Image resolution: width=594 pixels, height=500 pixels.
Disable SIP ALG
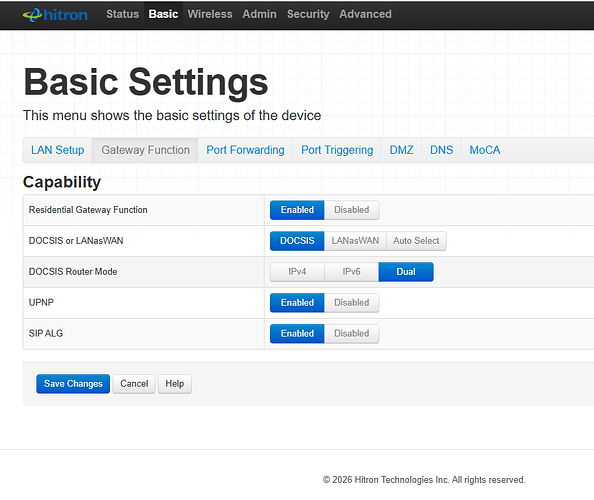pyautogui.click(x=352, y=334)
